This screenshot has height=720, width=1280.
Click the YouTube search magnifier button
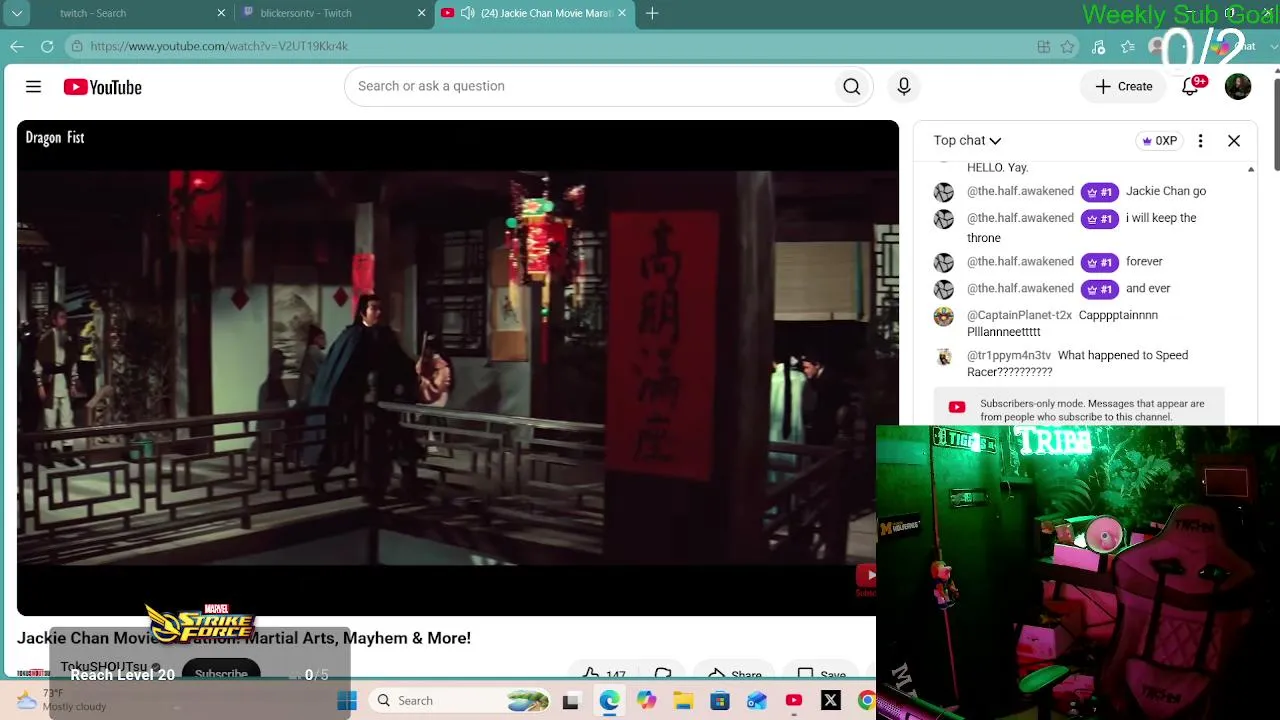pyautogui.click(x=852, y=87)
